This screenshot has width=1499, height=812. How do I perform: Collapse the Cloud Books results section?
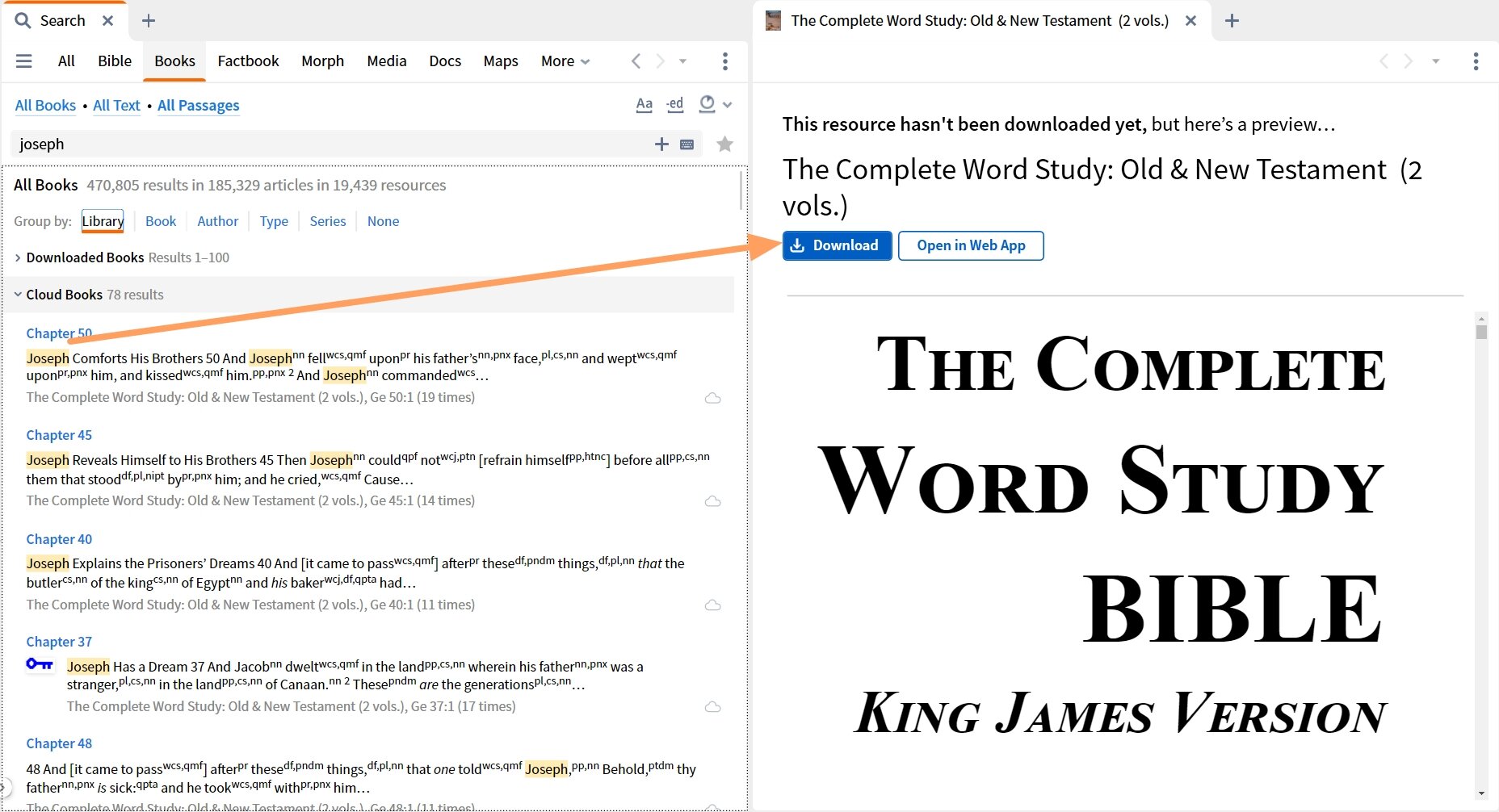pos(18,295)
